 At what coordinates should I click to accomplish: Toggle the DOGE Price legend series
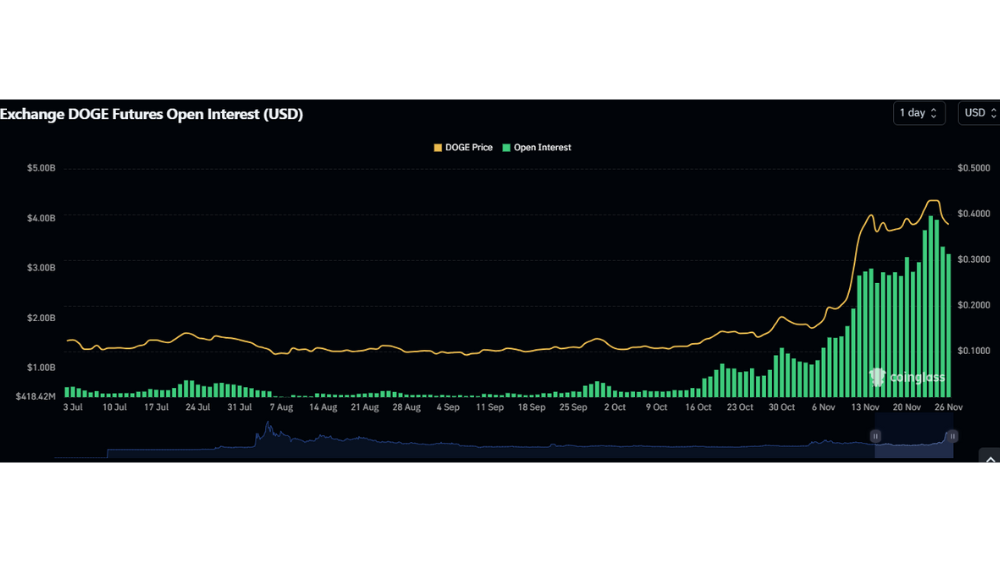463,147
